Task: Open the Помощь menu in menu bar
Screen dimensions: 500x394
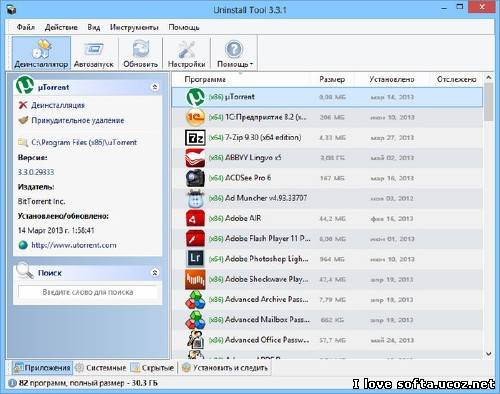Action: tap(184, 27)
